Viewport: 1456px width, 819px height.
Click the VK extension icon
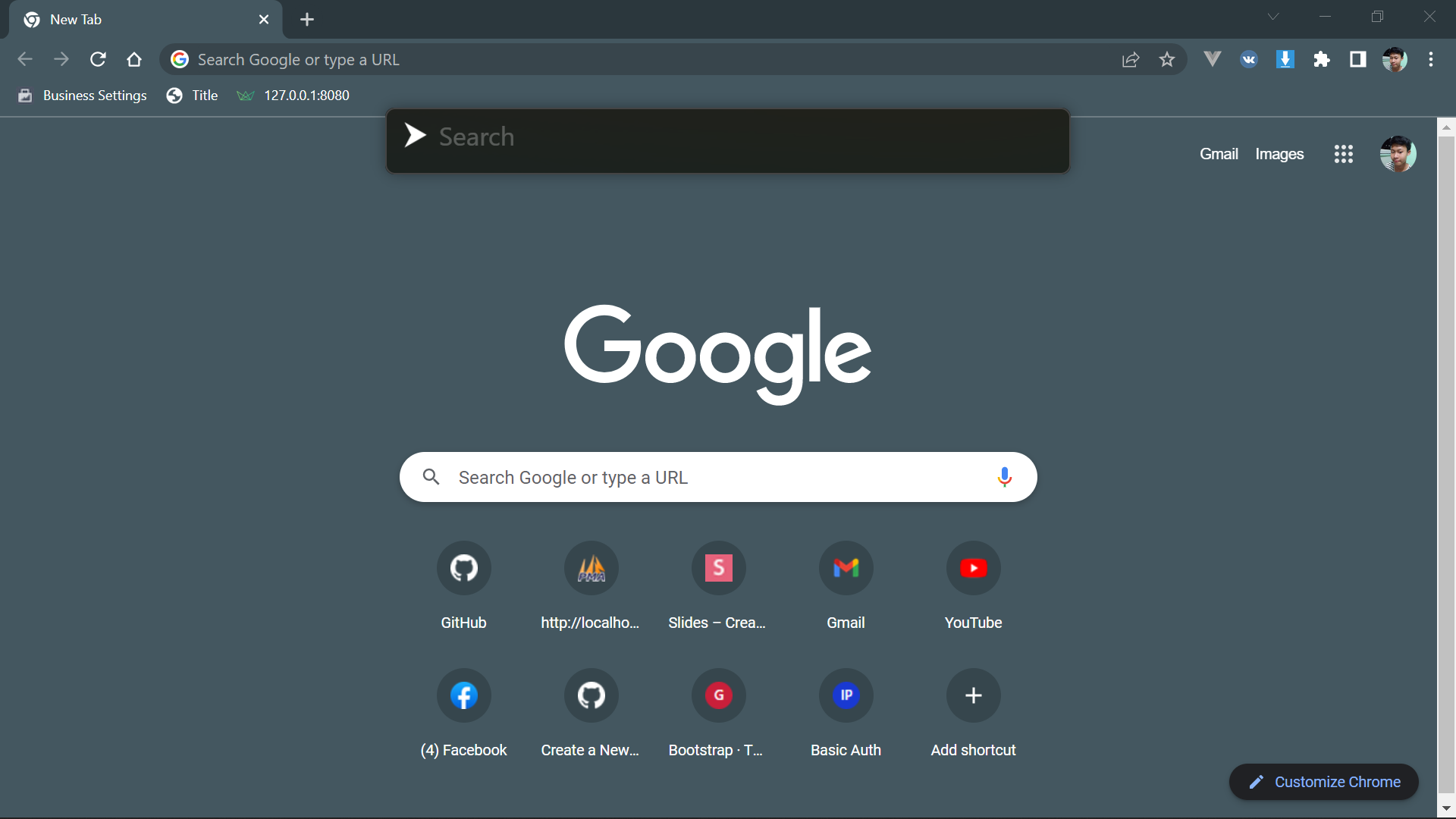[1249, 59]
